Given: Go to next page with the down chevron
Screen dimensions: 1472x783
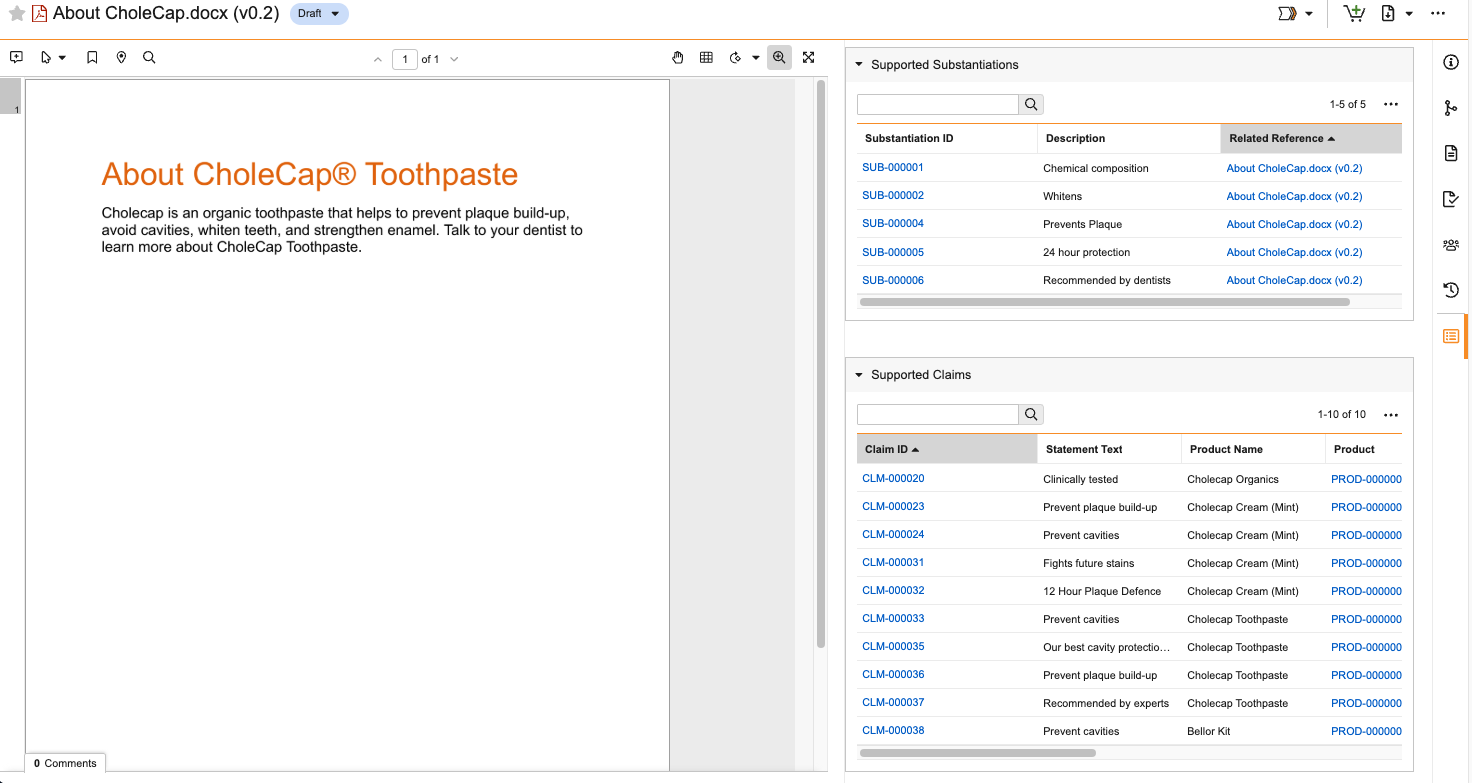Looking at the screenshot, I should [454, 60].
